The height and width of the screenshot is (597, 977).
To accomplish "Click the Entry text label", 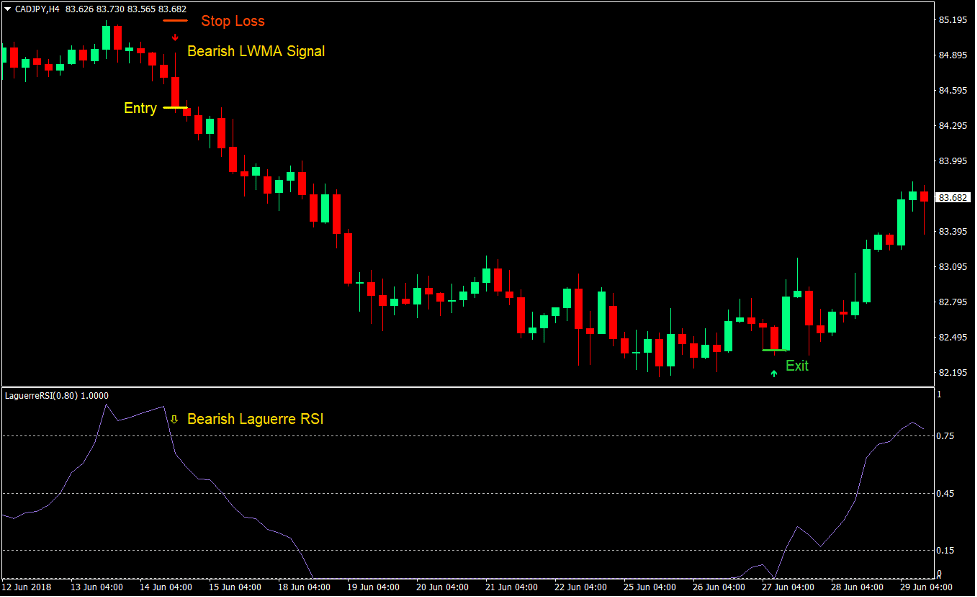I will pos(140,107).
